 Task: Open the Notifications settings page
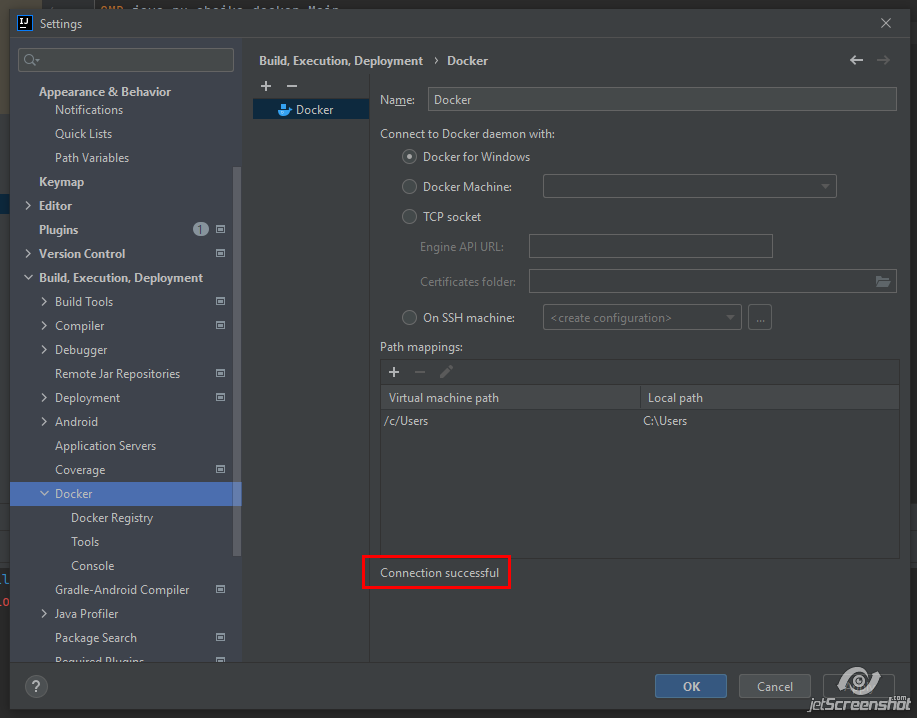tap(89, 110)
